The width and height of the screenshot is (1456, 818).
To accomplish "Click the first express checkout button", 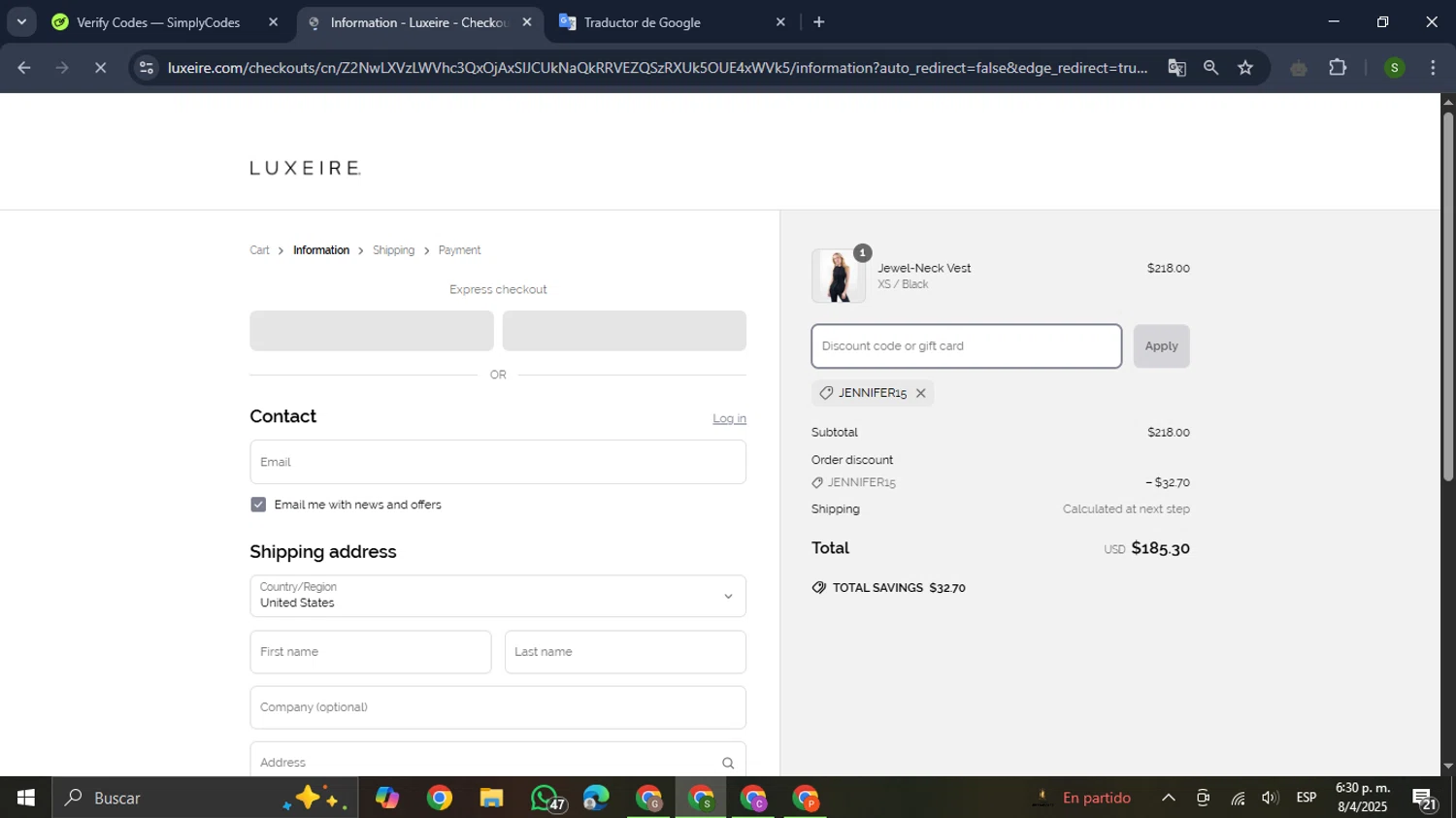I will point(372,331).
